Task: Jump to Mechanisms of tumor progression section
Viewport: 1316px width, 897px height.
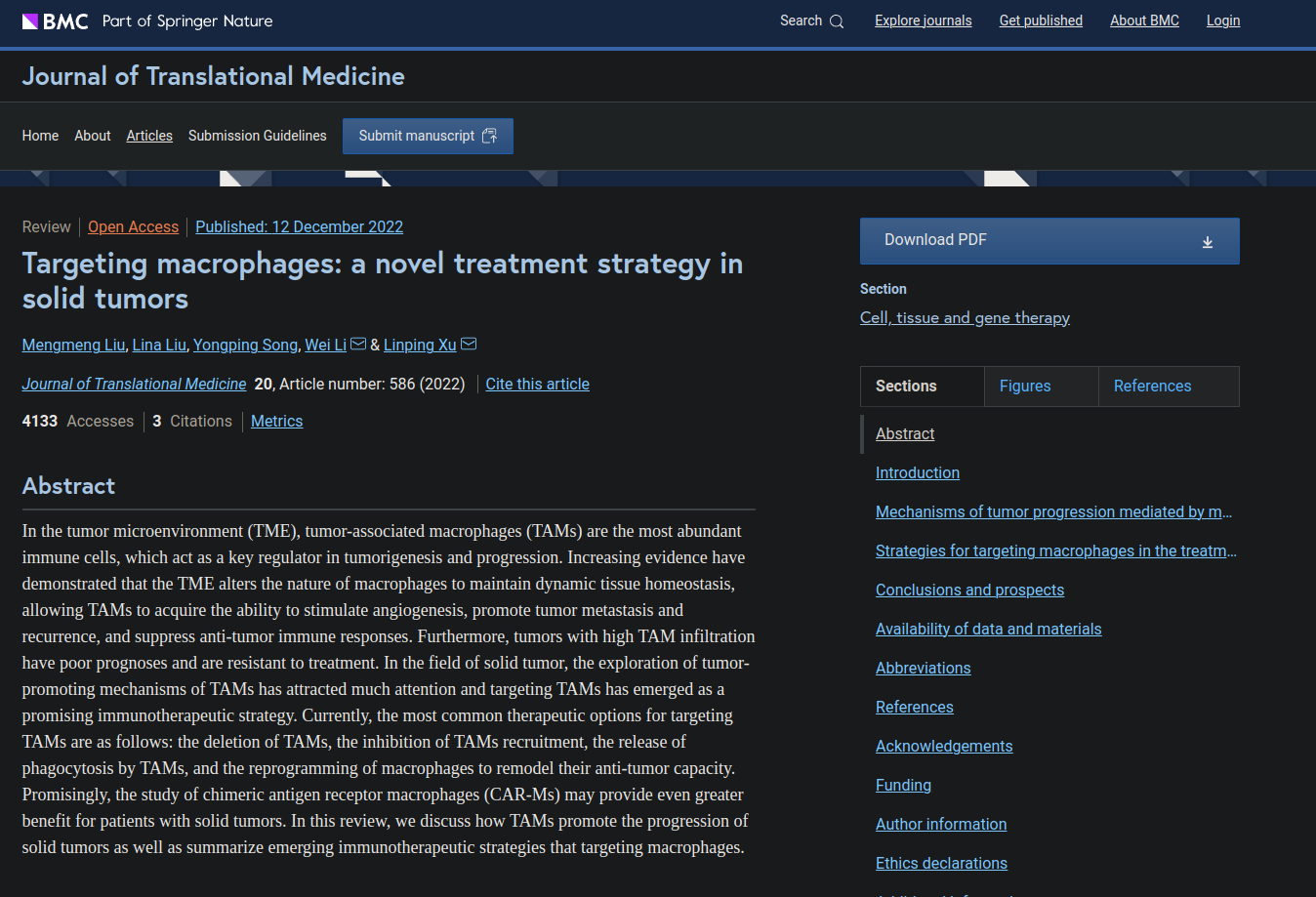Action: click(x=1054, y=511)
